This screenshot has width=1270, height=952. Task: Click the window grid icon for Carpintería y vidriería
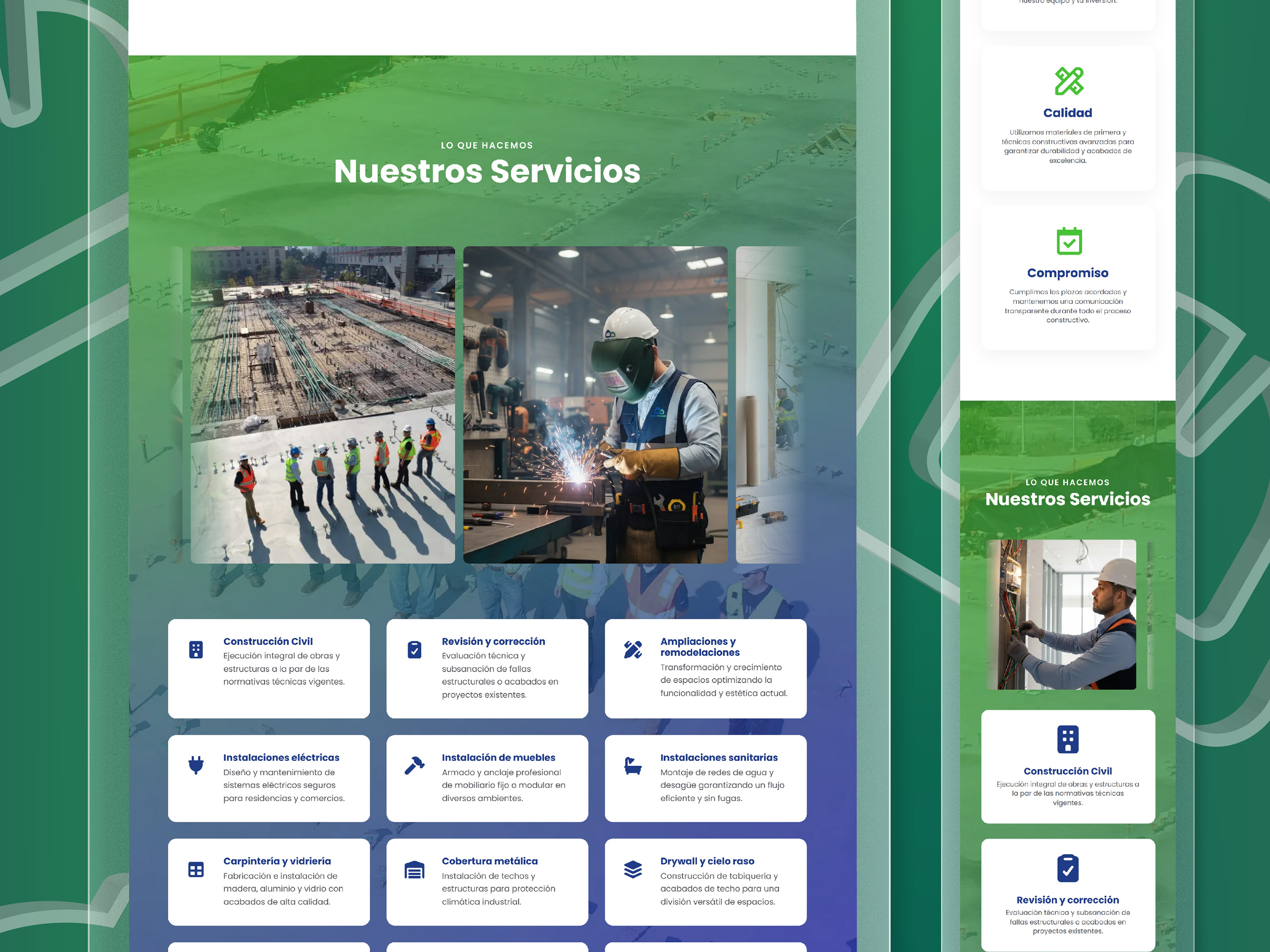click(196, 869)
